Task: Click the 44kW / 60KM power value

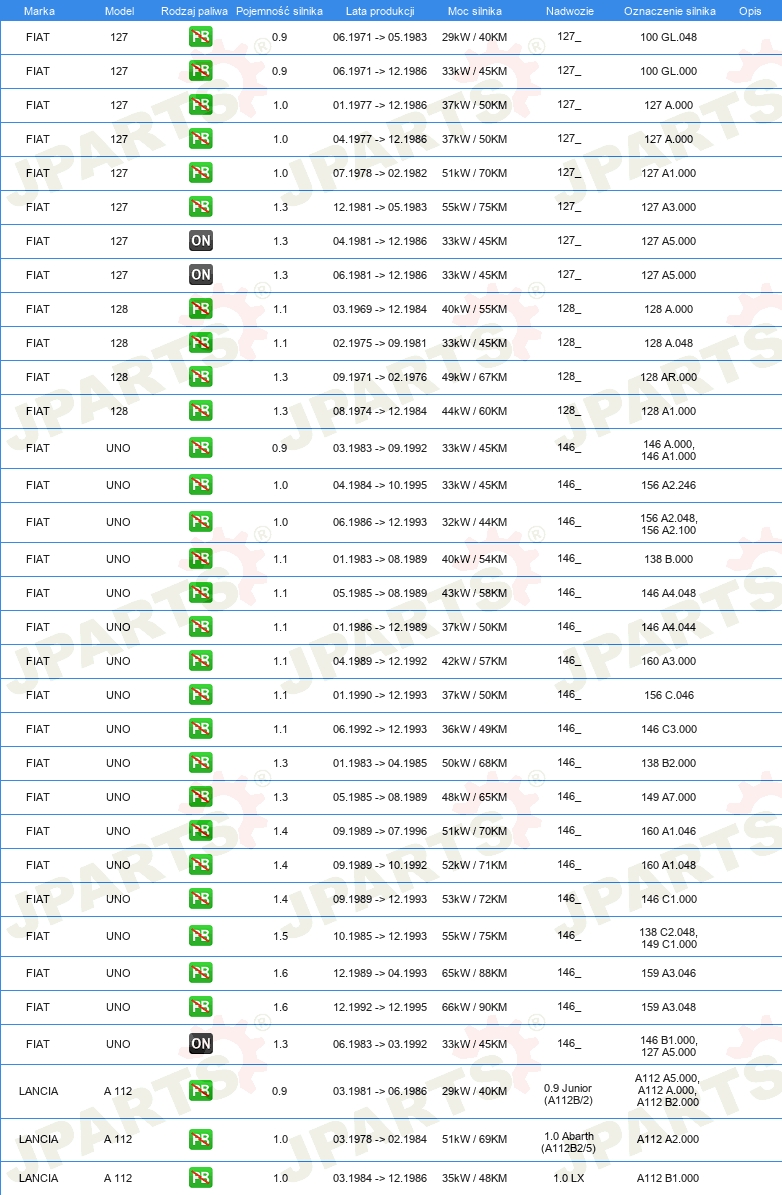Action: pos(474,411)
